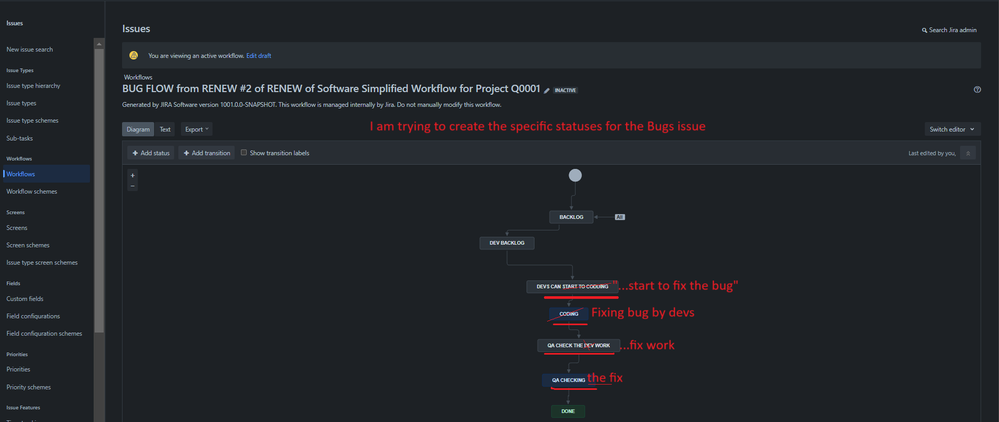Image resolution: width=999 pixels, height=422 pixels.
Task: Open Field configurations in sidebar
Action: pyautogui.click(x=33, y=316)
